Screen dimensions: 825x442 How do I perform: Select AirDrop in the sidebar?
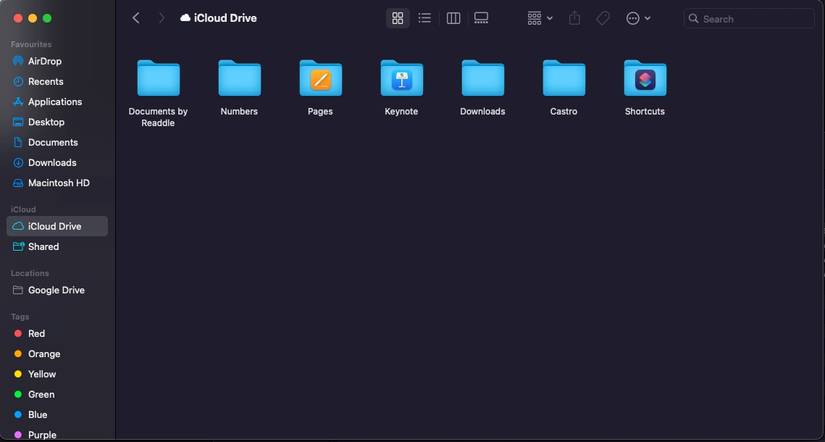pos(57,61)
